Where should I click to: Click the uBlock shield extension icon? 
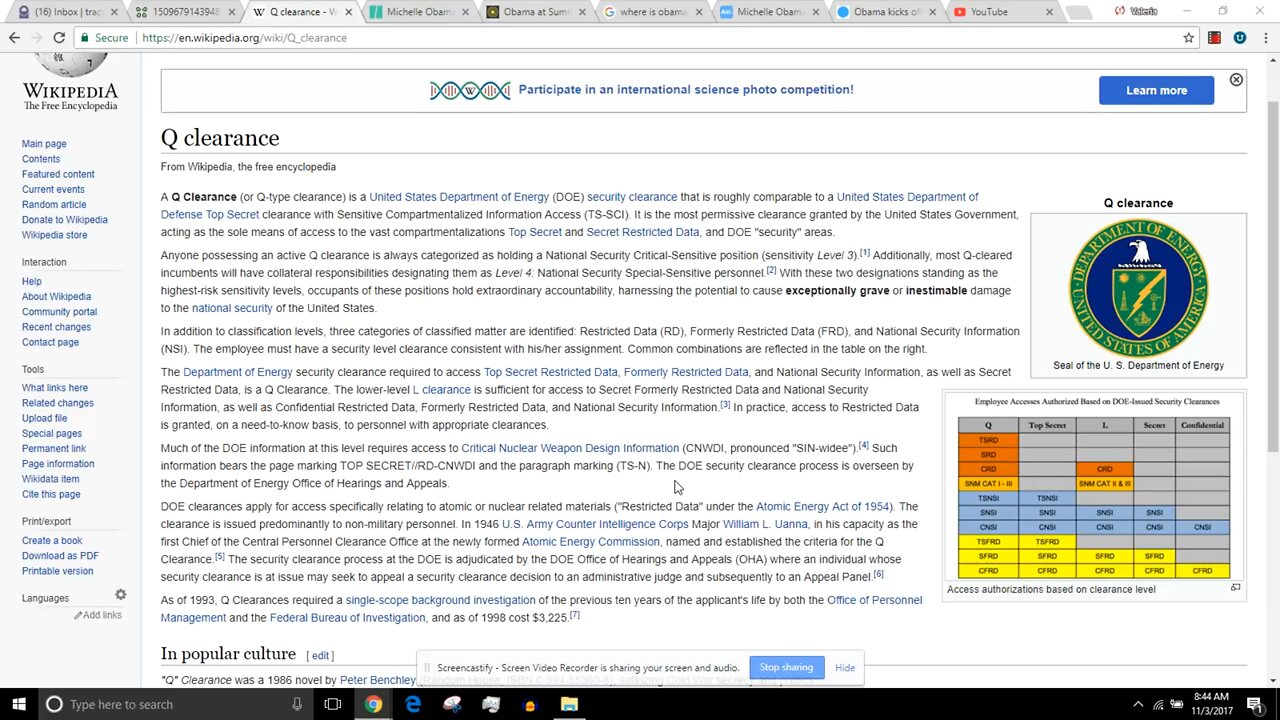coord(1240,37)
